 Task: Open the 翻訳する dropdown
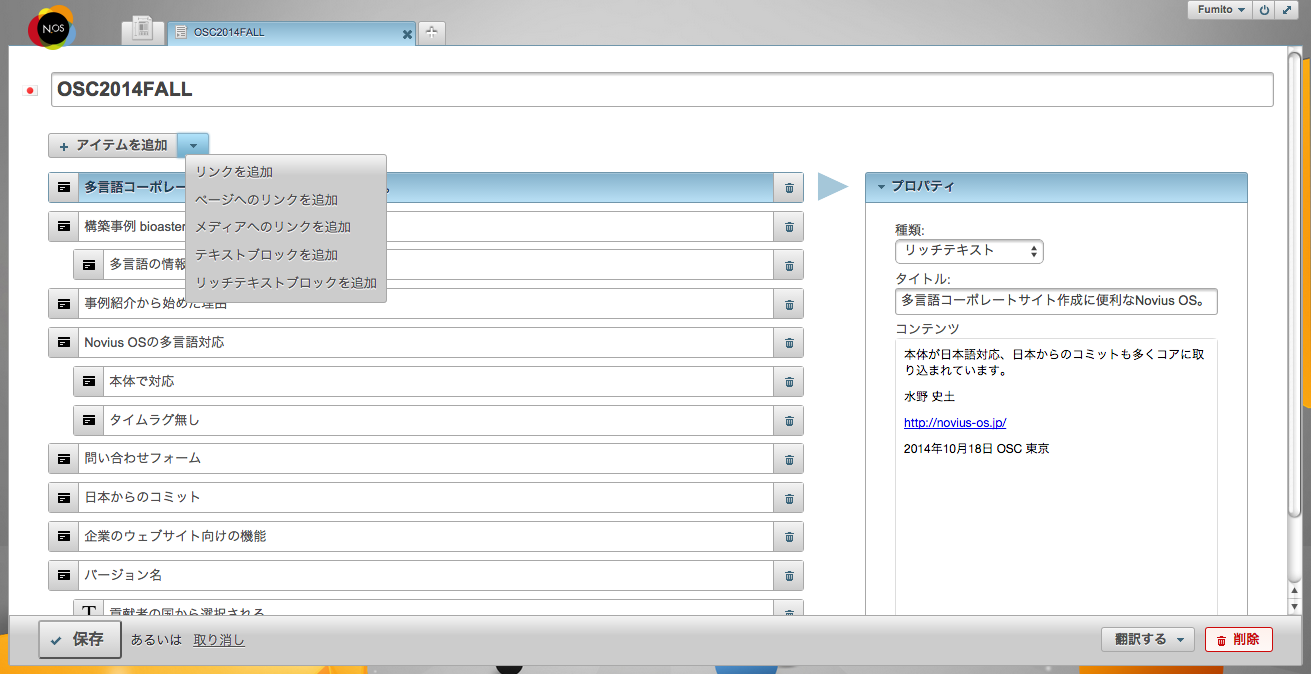click(x=1147, y=639)
